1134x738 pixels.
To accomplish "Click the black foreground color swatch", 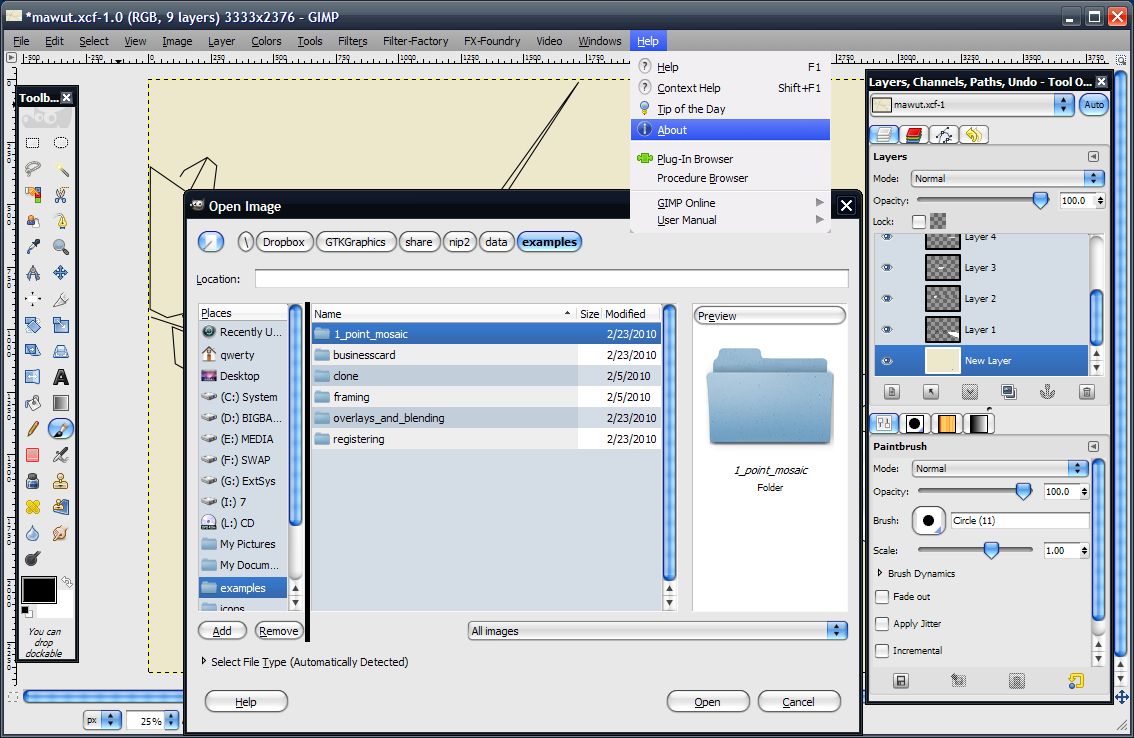I will pos(38,590).
